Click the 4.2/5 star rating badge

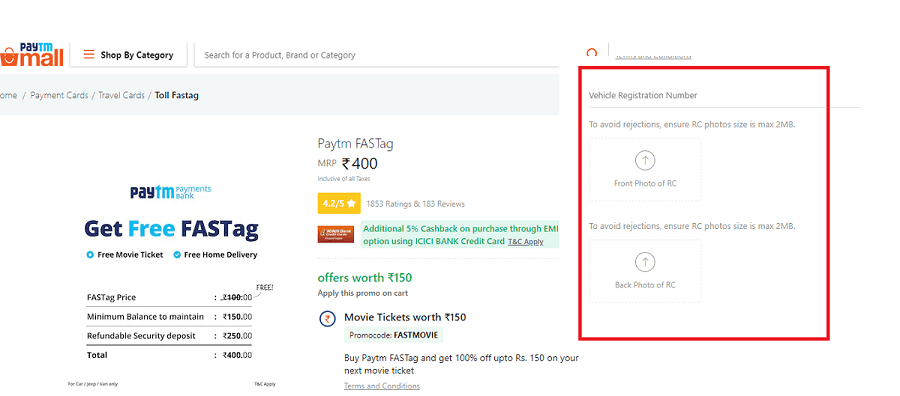(x=339, y=204)
